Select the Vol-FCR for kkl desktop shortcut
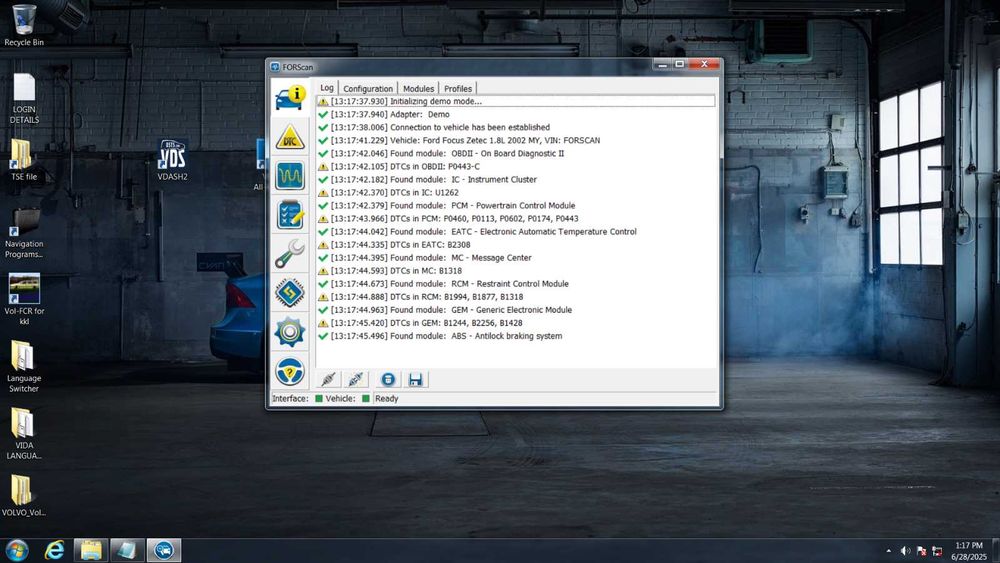The width and height of the screenshot is (1000, 563). 24,300
